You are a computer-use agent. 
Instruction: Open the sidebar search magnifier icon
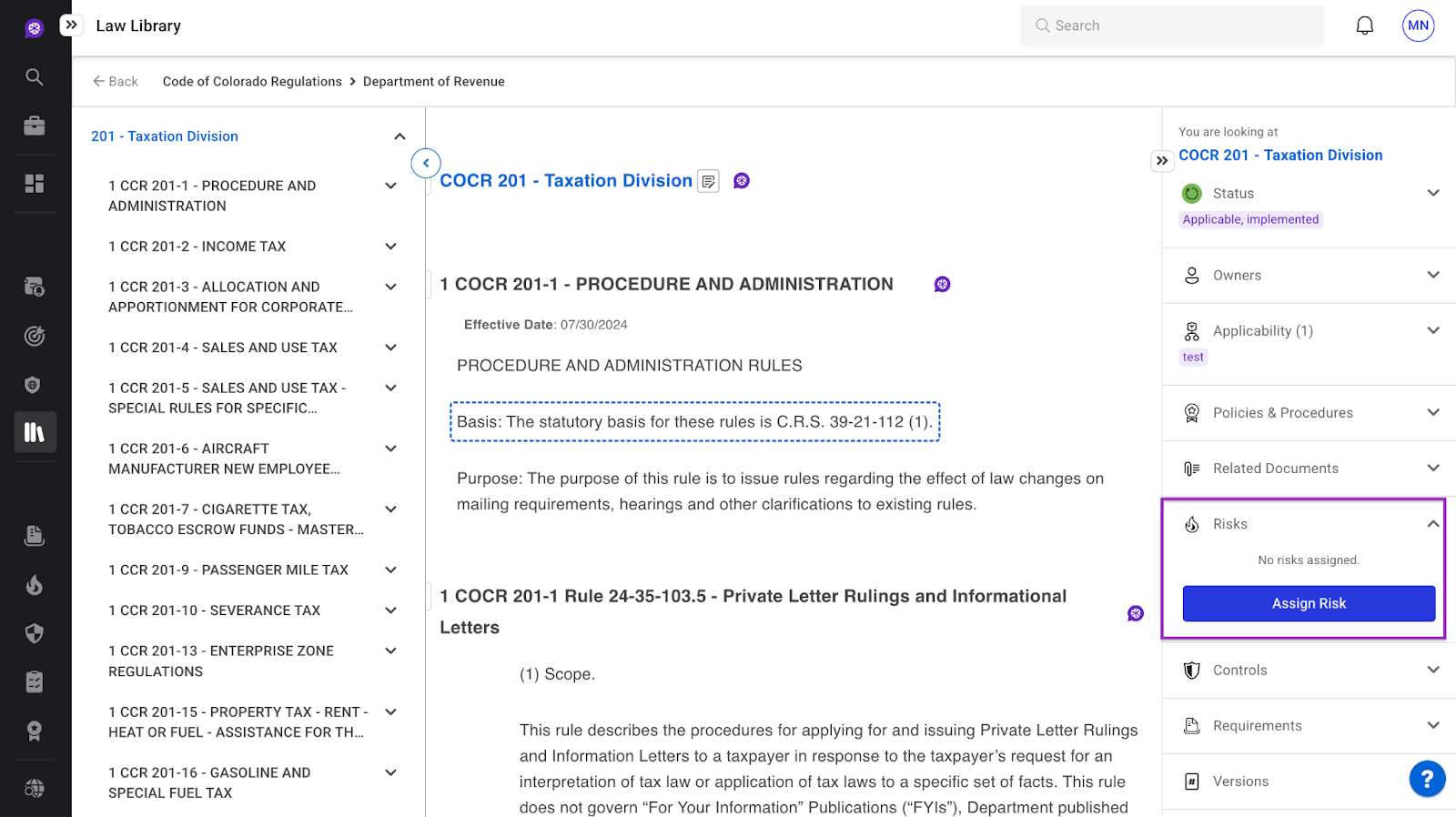click(35, 77)
